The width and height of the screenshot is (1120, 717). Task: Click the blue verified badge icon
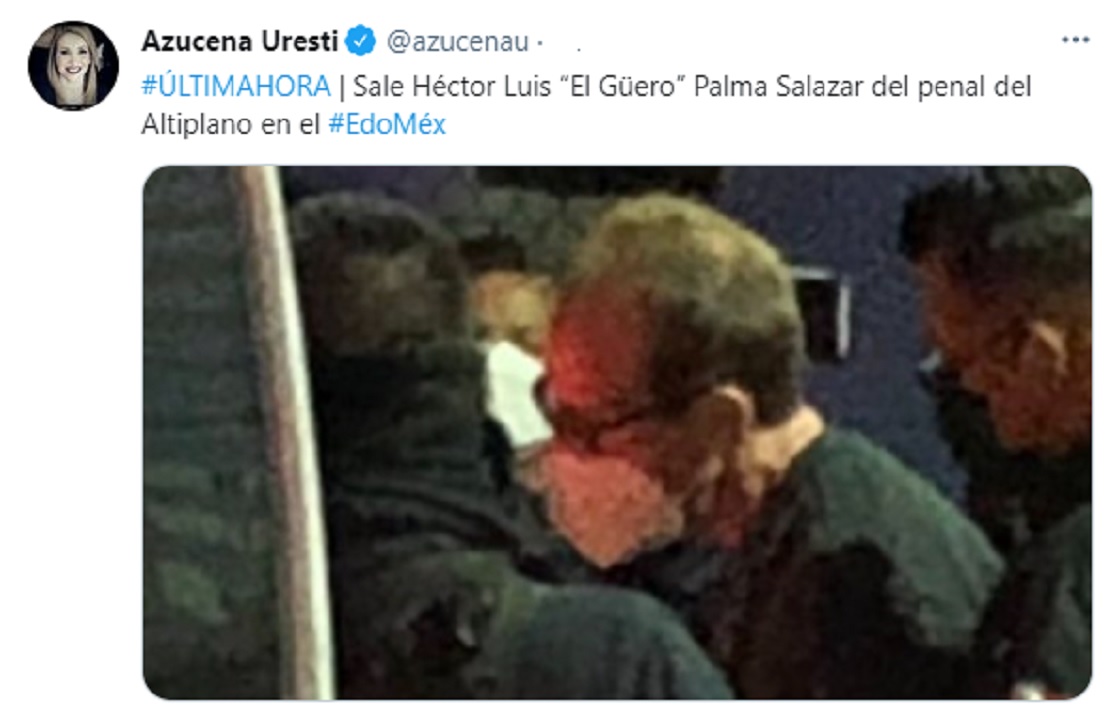361,41
